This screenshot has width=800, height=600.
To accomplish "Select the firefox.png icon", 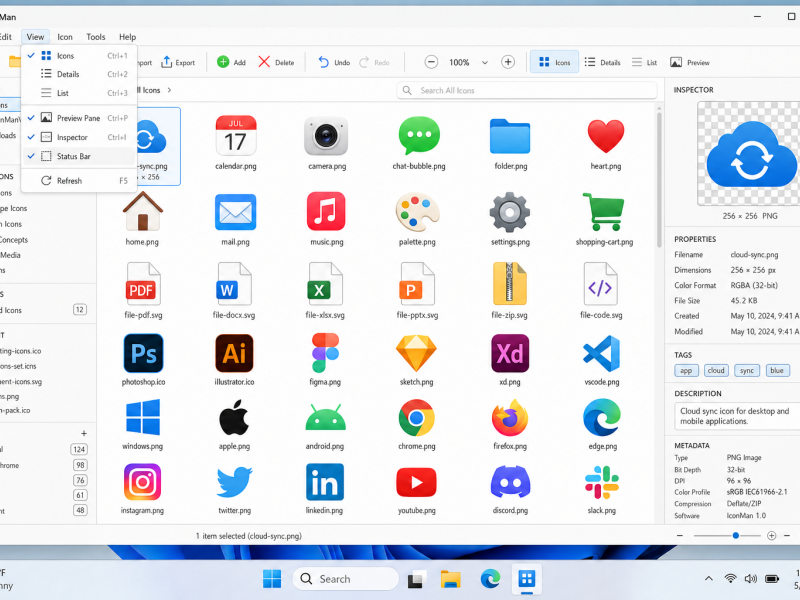I will (x=510, y=424).
